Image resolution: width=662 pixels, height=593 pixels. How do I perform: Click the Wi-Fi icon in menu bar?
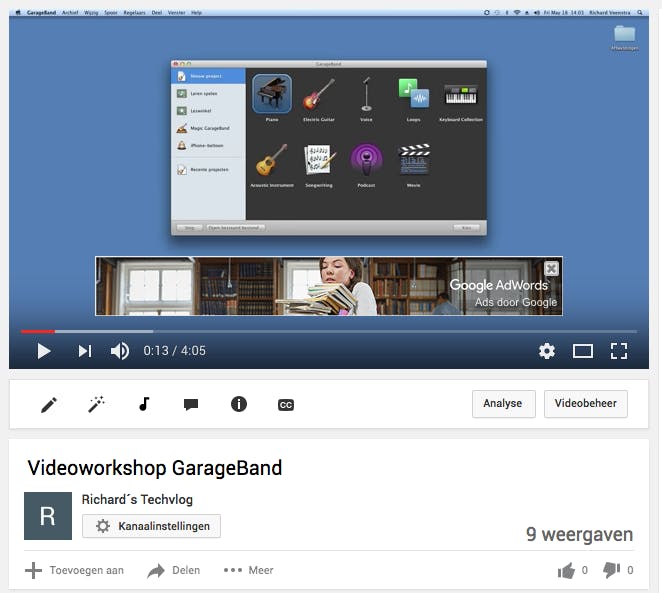[x=517, y=13]
